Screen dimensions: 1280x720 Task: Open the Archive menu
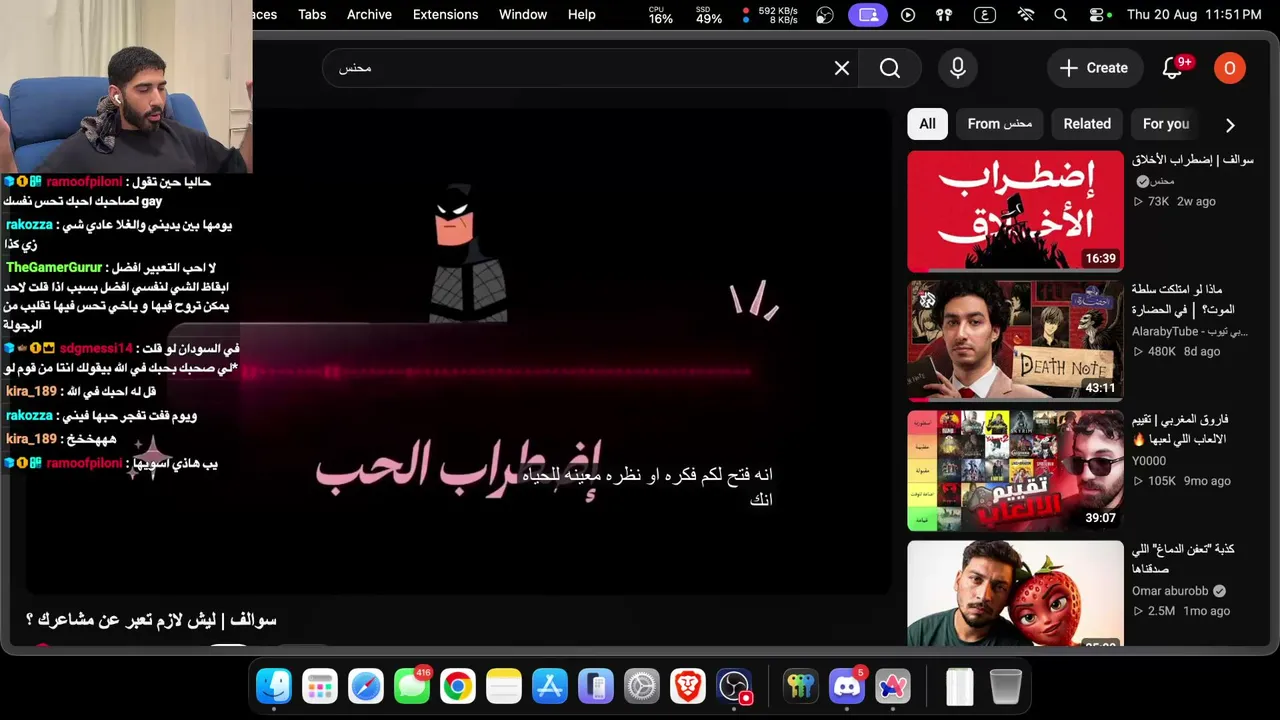[x=369, y=14]
